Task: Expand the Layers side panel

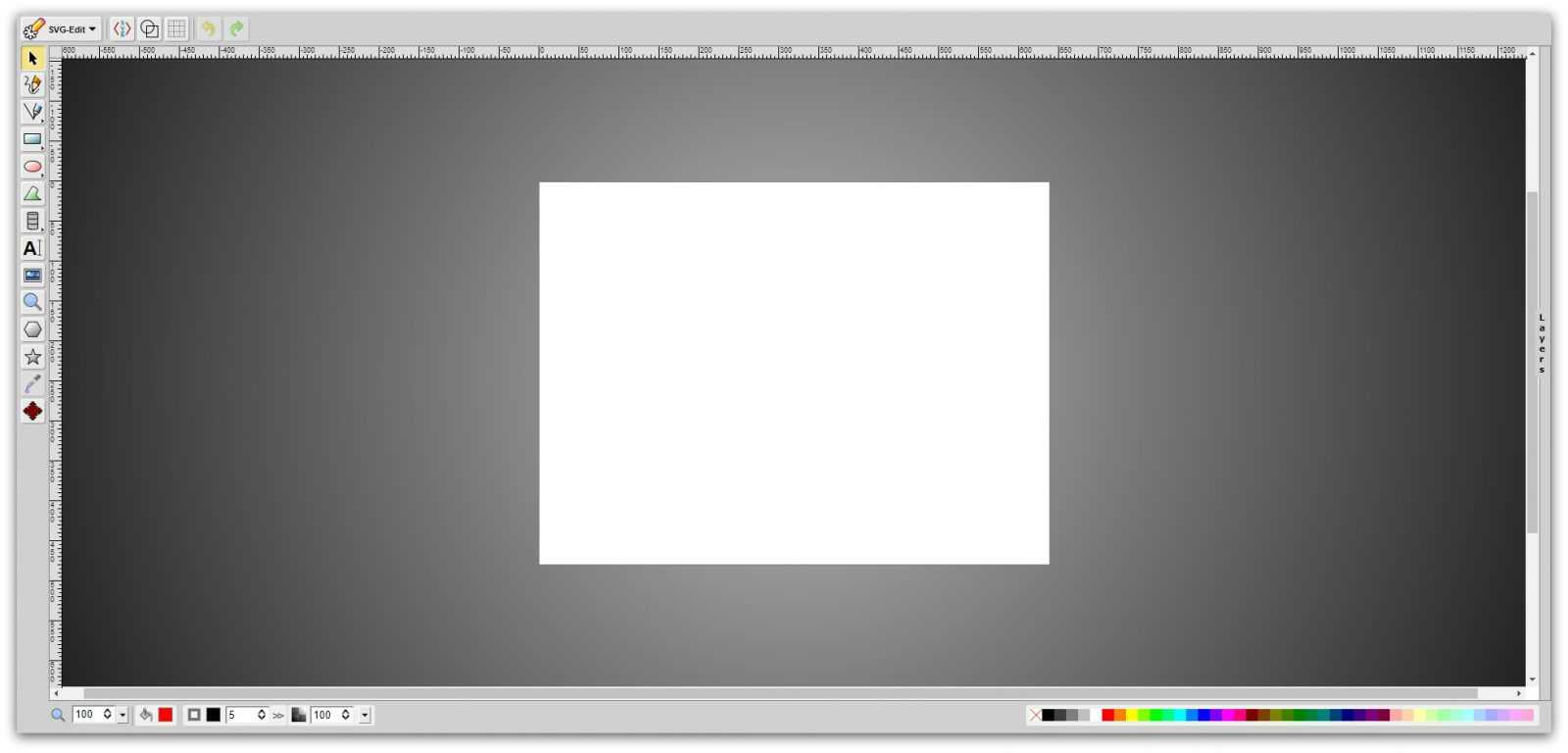Action: pyautogui.click(x=1541, y=343)
